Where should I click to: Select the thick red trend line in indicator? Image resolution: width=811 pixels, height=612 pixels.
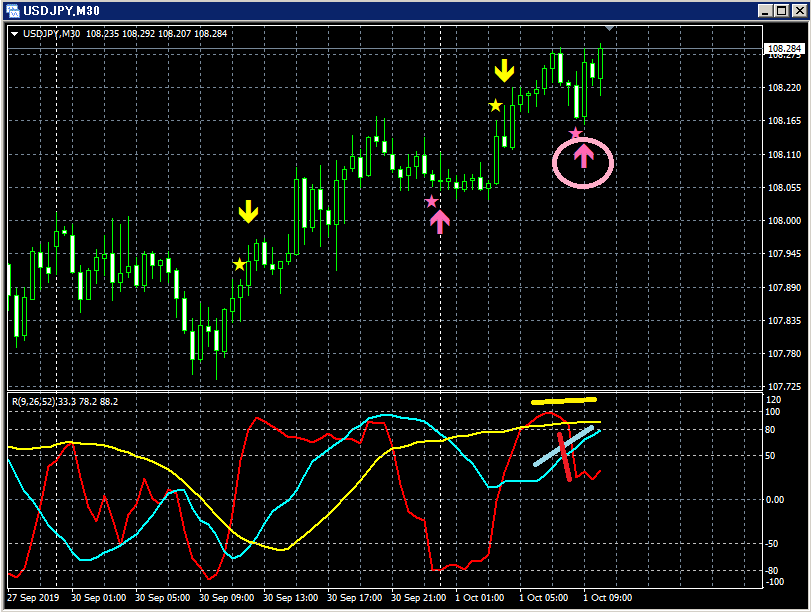(x=565, y=457)
